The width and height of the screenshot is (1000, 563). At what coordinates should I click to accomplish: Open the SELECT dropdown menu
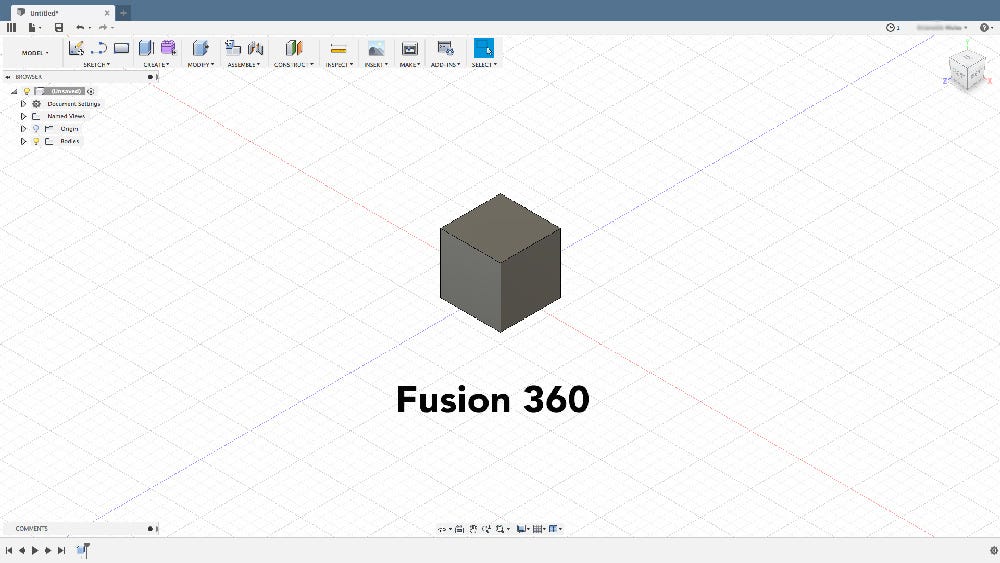pos(484,64)
